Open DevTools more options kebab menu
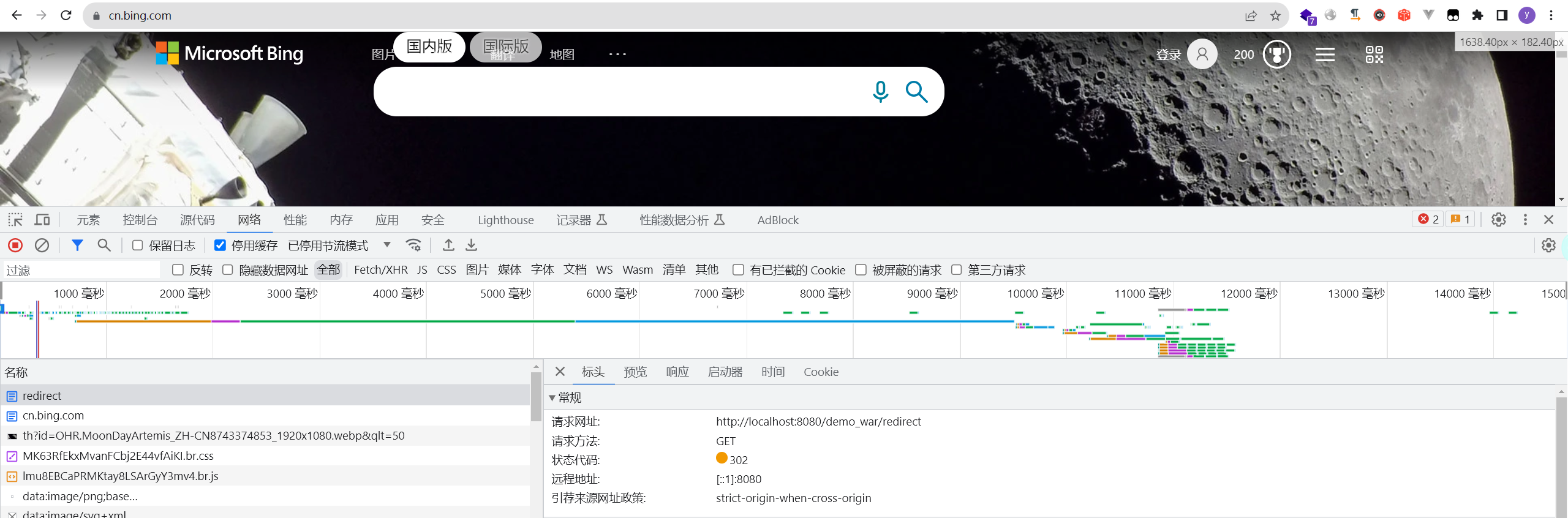 [x=1525, y=220]
